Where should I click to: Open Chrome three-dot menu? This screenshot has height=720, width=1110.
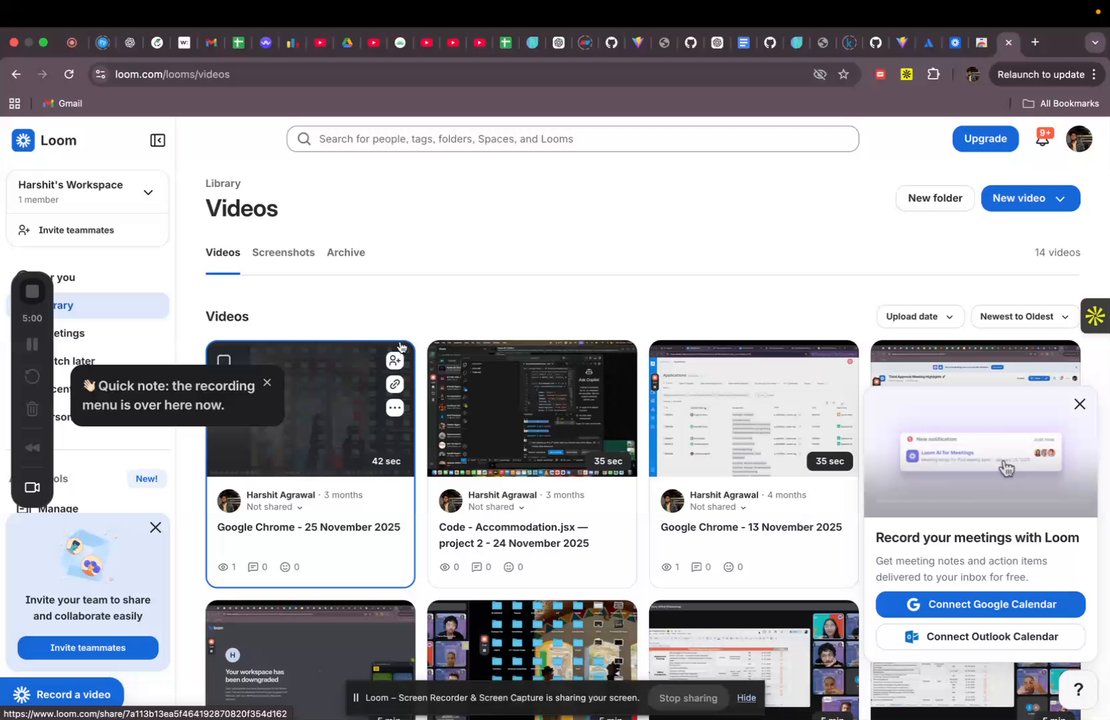point(1094,74)
